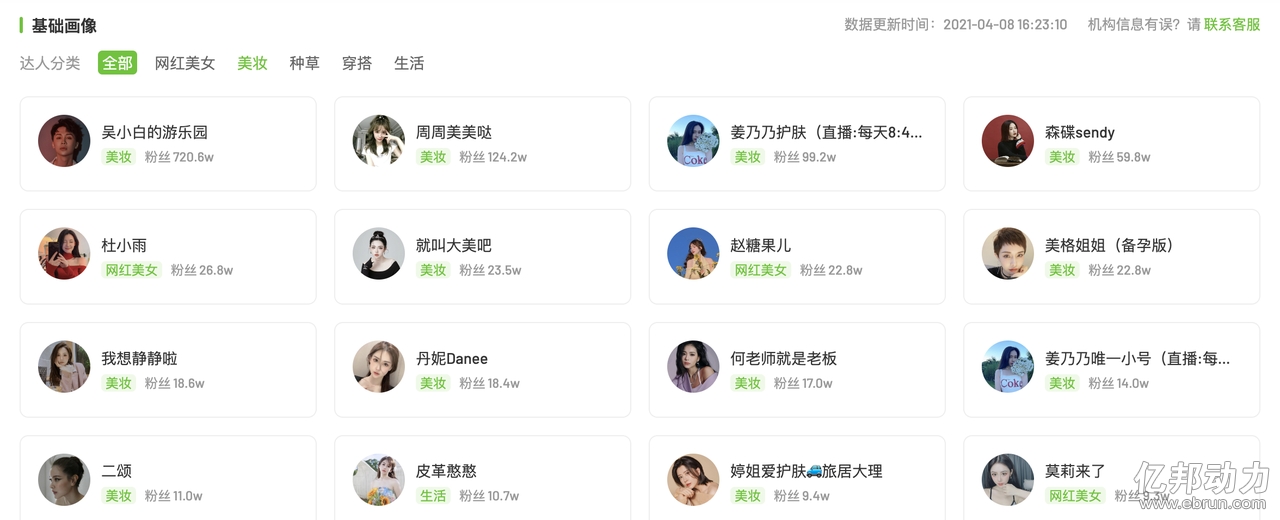The height and width of the screenshot is (520, 1280).
Task: Open 二颂 influencer card
Action: click(x=168, y=480)
